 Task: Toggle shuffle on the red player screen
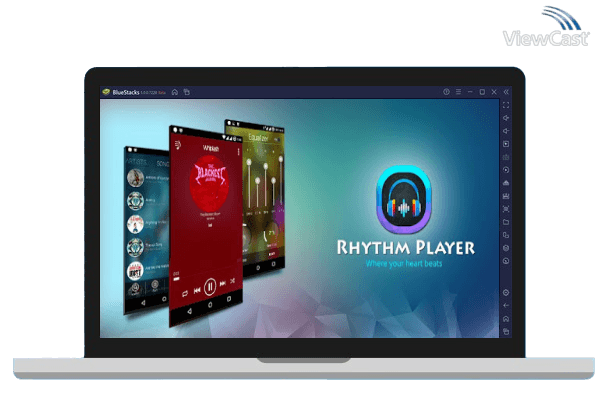pyautogui.click(x=233, y=281)
